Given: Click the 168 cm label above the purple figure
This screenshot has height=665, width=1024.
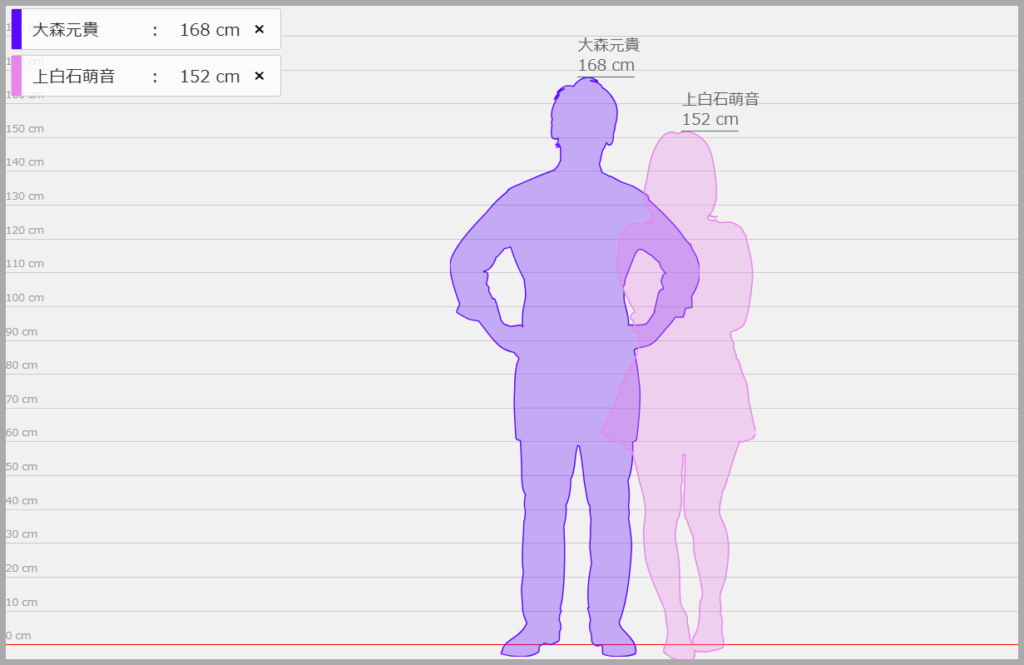Looking at the screenshot, I should (606, 66).
